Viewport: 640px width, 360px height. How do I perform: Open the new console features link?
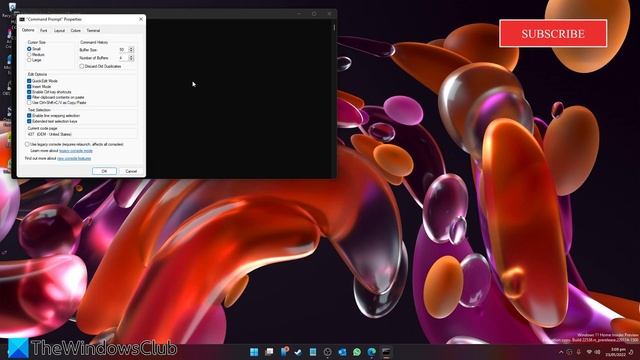point(74,158)
